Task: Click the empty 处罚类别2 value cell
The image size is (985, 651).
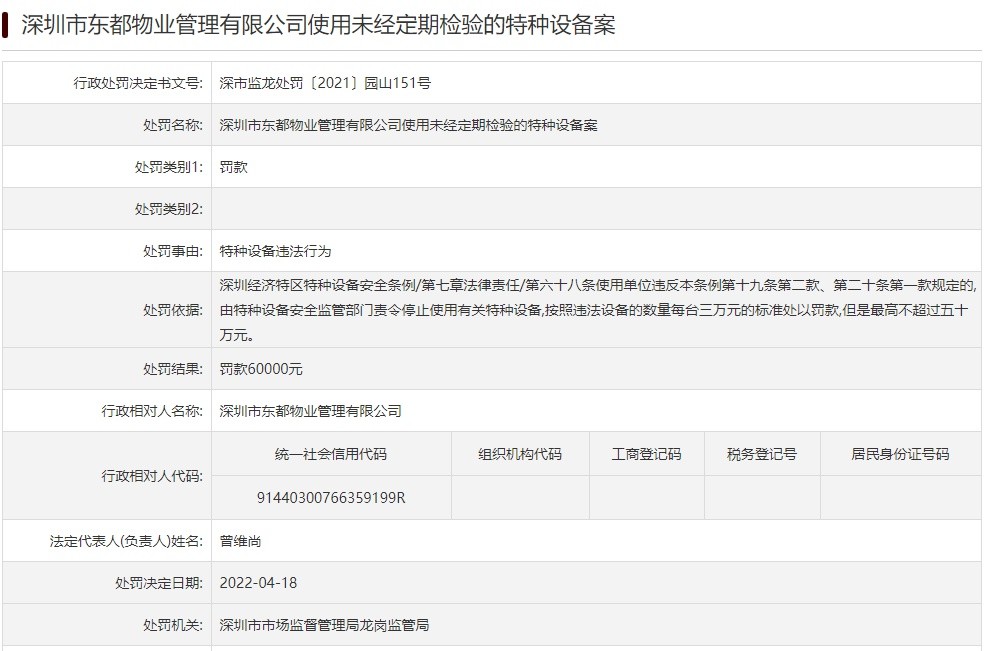Action: pos(596,209)
